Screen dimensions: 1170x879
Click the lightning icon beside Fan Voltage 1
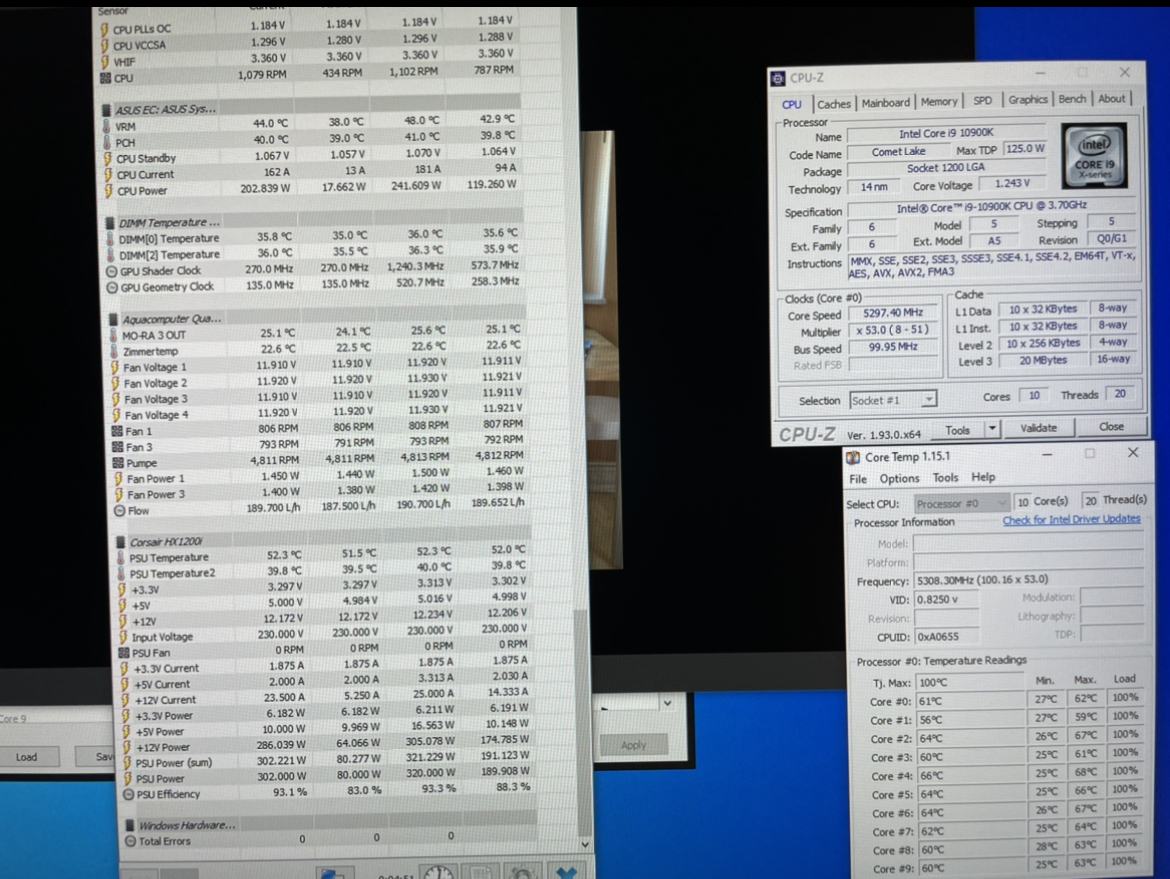(115, 367)
